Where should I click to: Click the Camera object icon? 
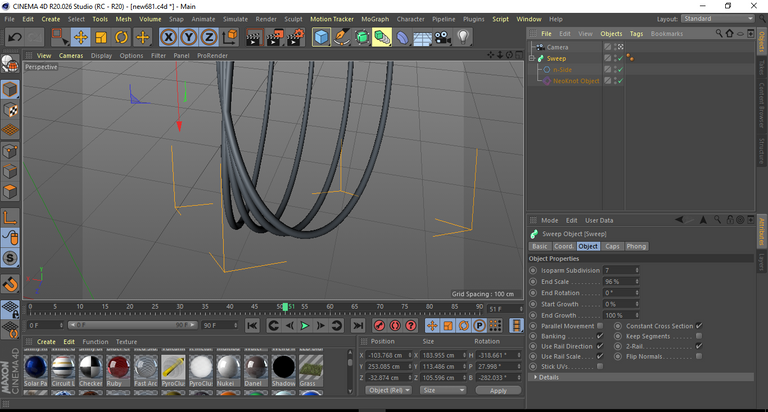[x=443, y=37]
